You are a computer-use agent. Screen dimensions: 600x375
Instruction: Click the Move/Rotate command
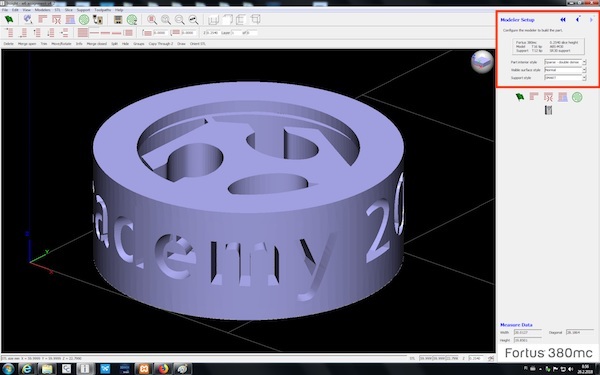(x=61, y=44)
